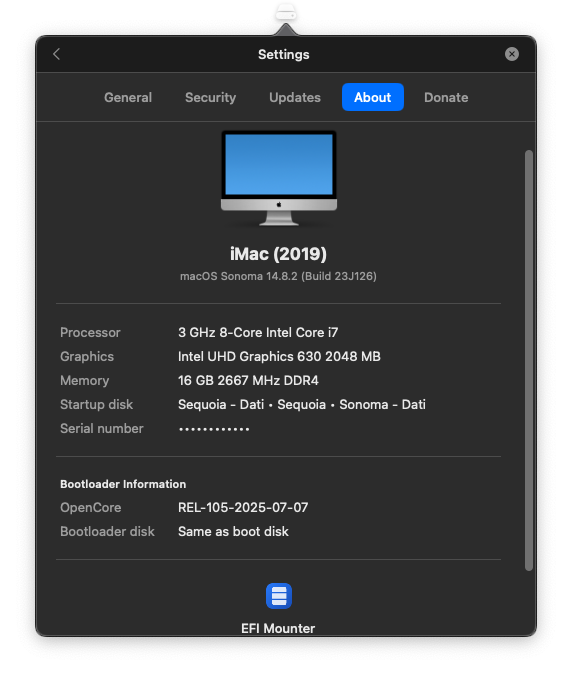The width and height of the screenshot is (572, 676).
Task: Open the Donate tab
Action: coord(446,97)
